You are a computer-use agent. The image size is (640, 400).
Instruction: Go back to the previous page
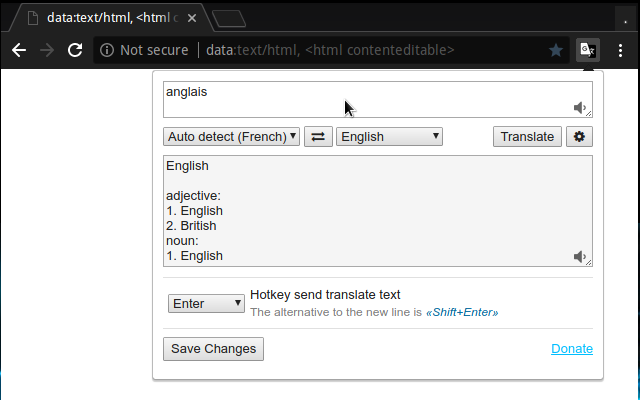pyautogui.click(x=19, y=50)
